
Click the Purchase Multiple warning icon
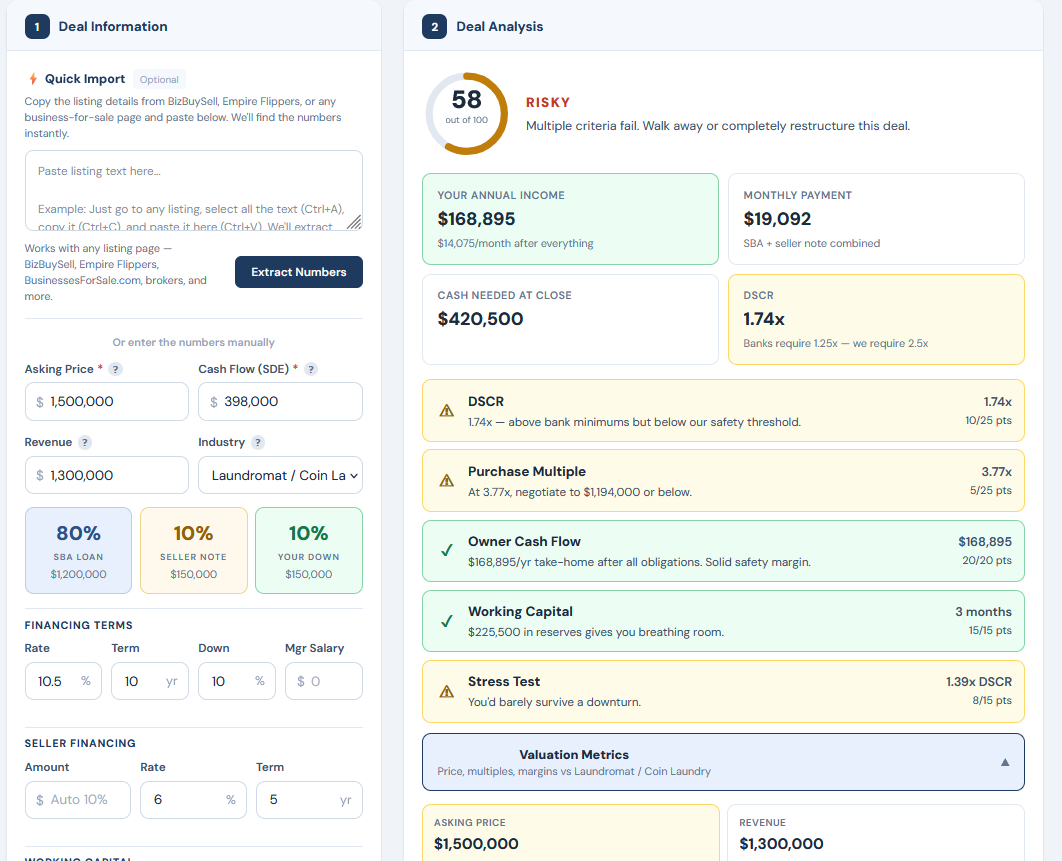[446, 479]
